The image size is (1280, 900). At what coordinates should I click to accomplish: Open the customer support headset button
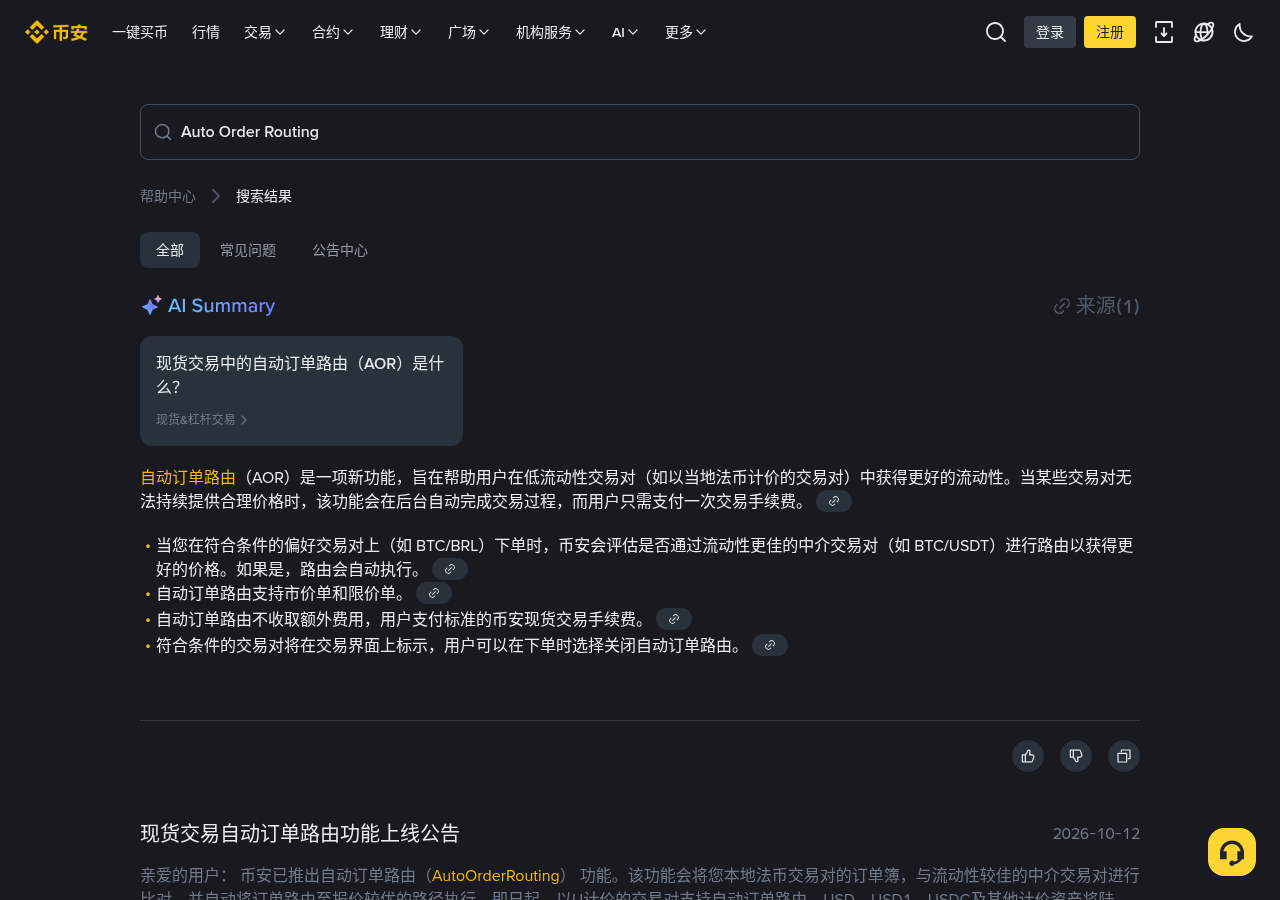1232,852
